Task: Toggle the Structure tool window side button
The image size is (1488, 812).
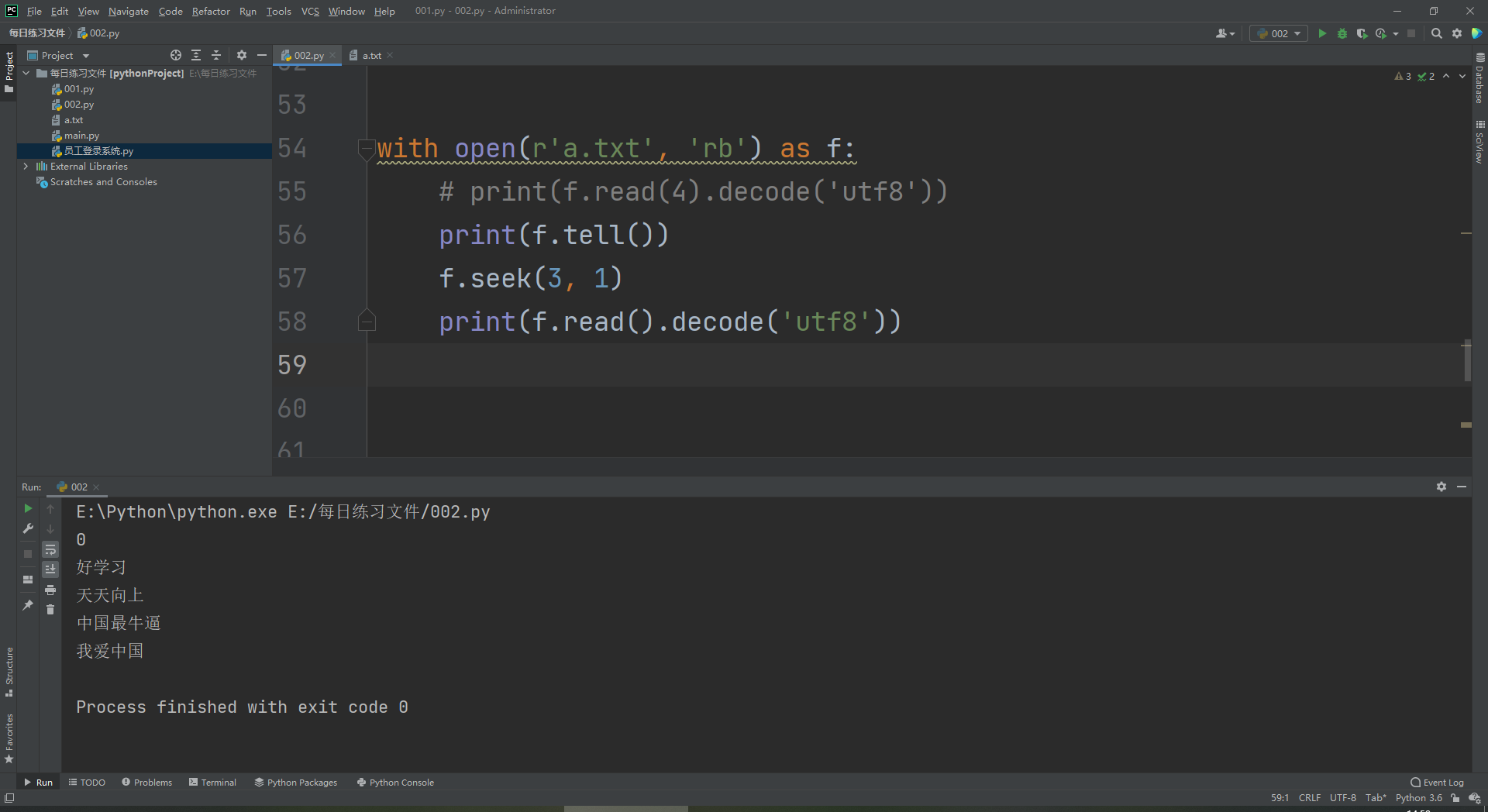Action: coord(9,672)
